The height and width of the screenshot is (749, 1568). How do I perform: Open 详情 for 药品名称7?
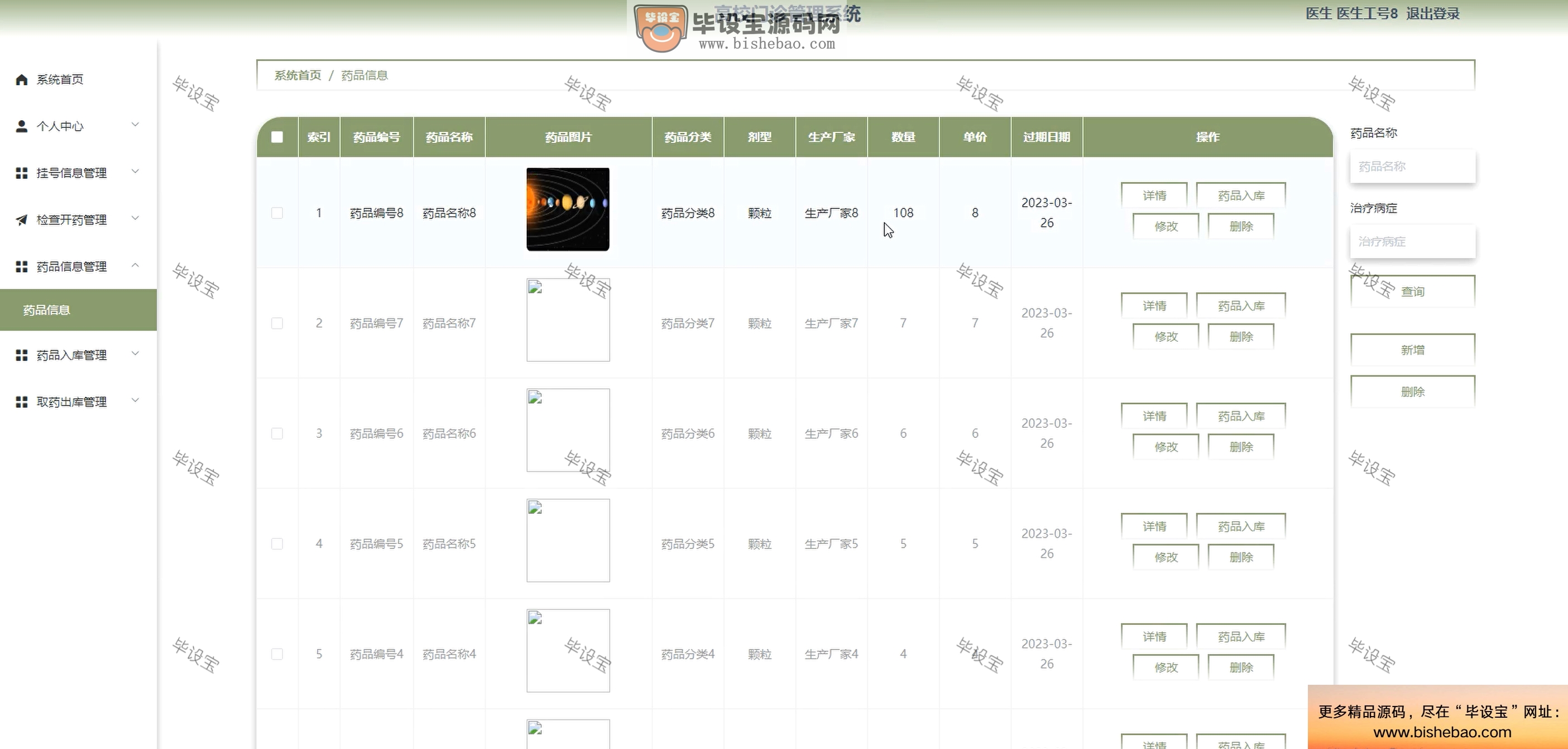(1154, 306)
